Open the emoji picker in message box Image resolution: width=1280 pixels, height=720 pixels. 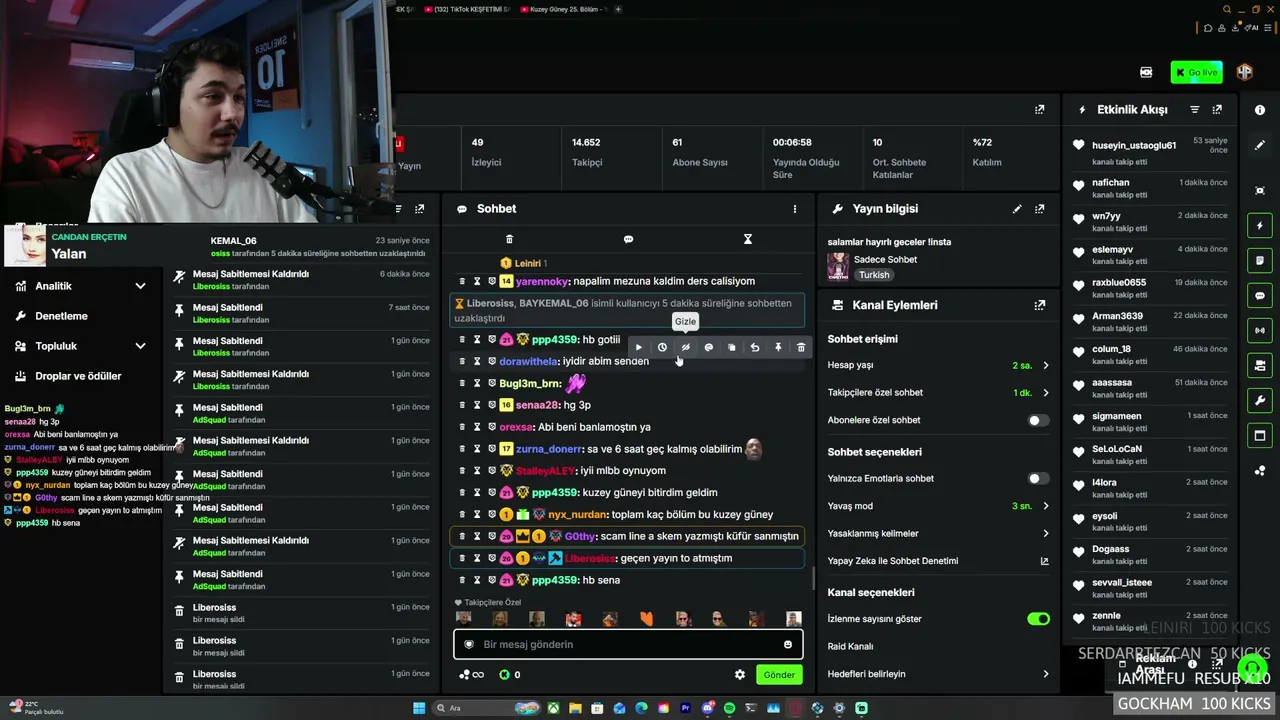788,645
